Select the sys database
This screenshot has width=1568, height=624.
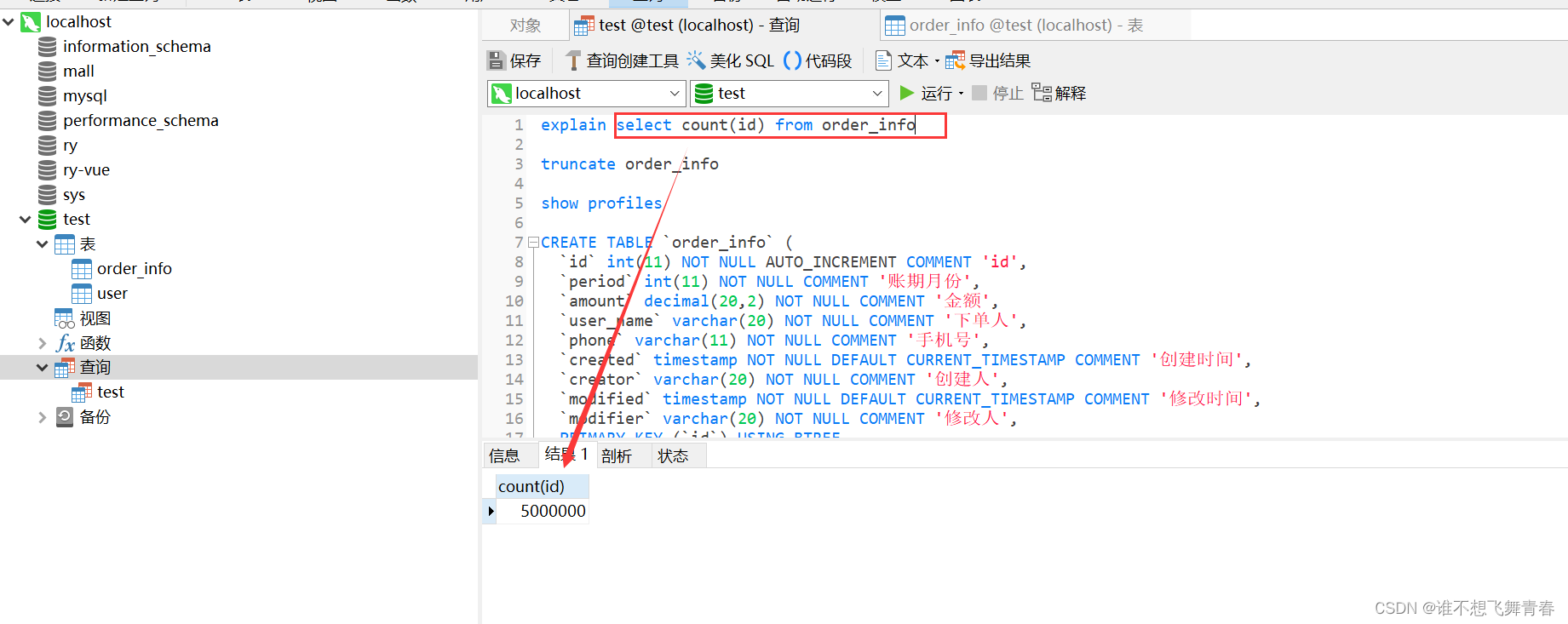(x=74, y=195)
